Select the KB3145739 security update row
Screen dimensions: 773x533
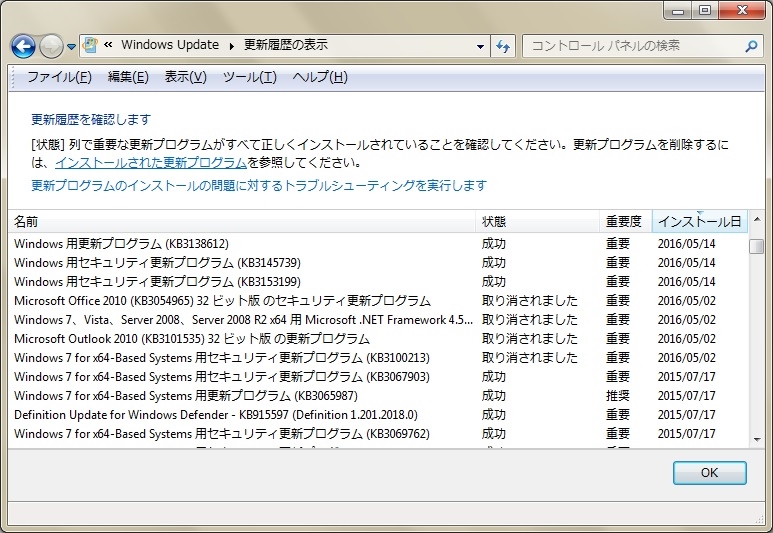[x=378, y=263]
